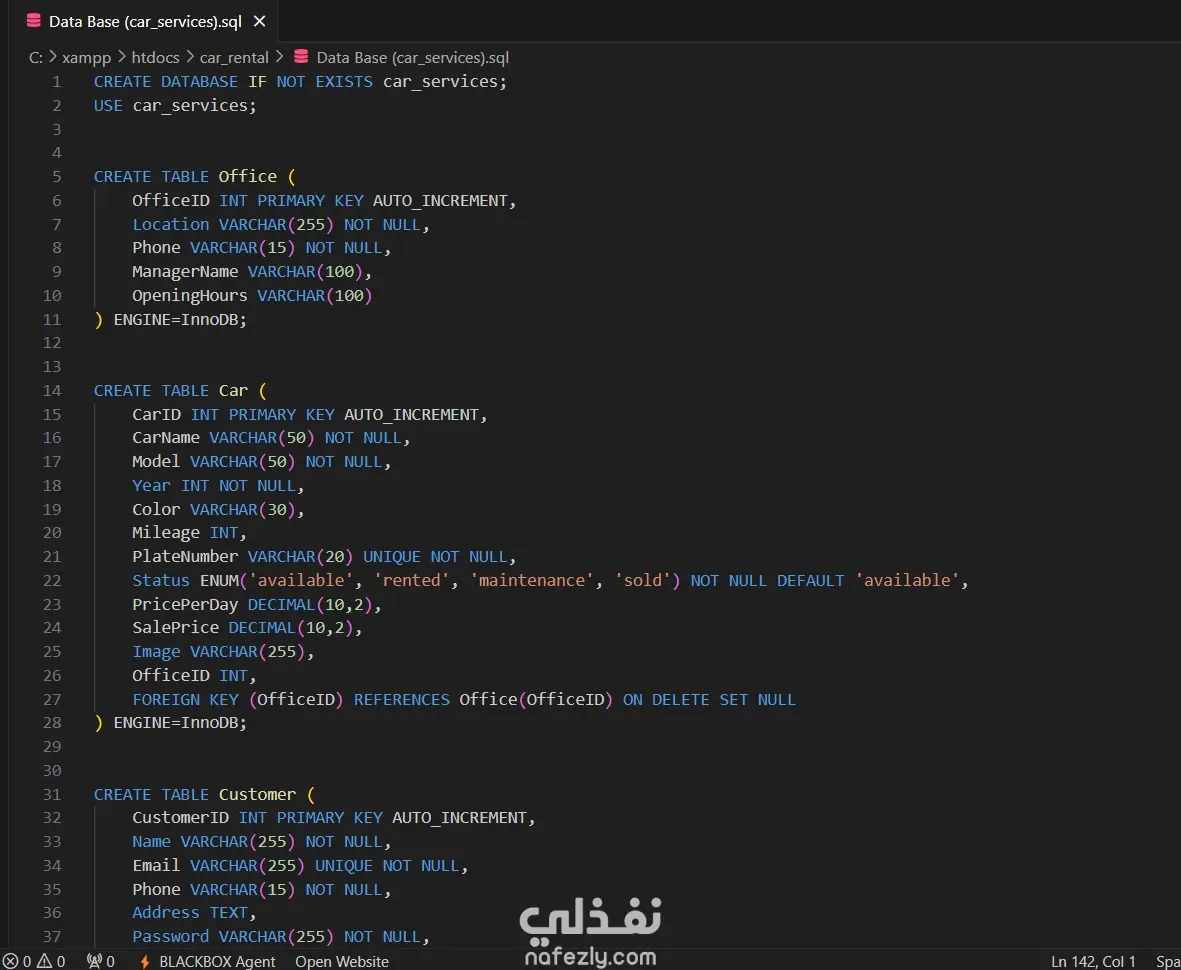Open the Data Base (car_services).sql breadcrumb file
Image resolution: width=1181 pixels, height=970 pixels.
coord(413,57)
